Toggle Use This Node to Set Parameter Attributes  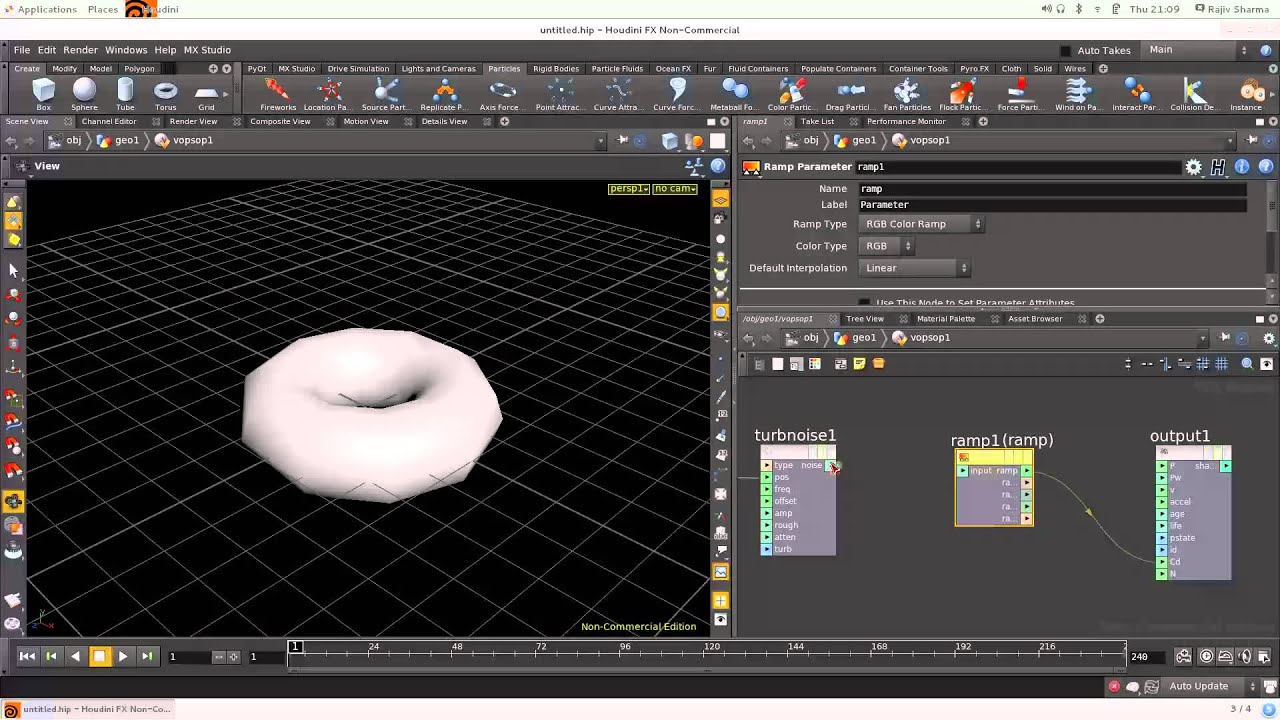pyautogui.click(x=864, y=303)
